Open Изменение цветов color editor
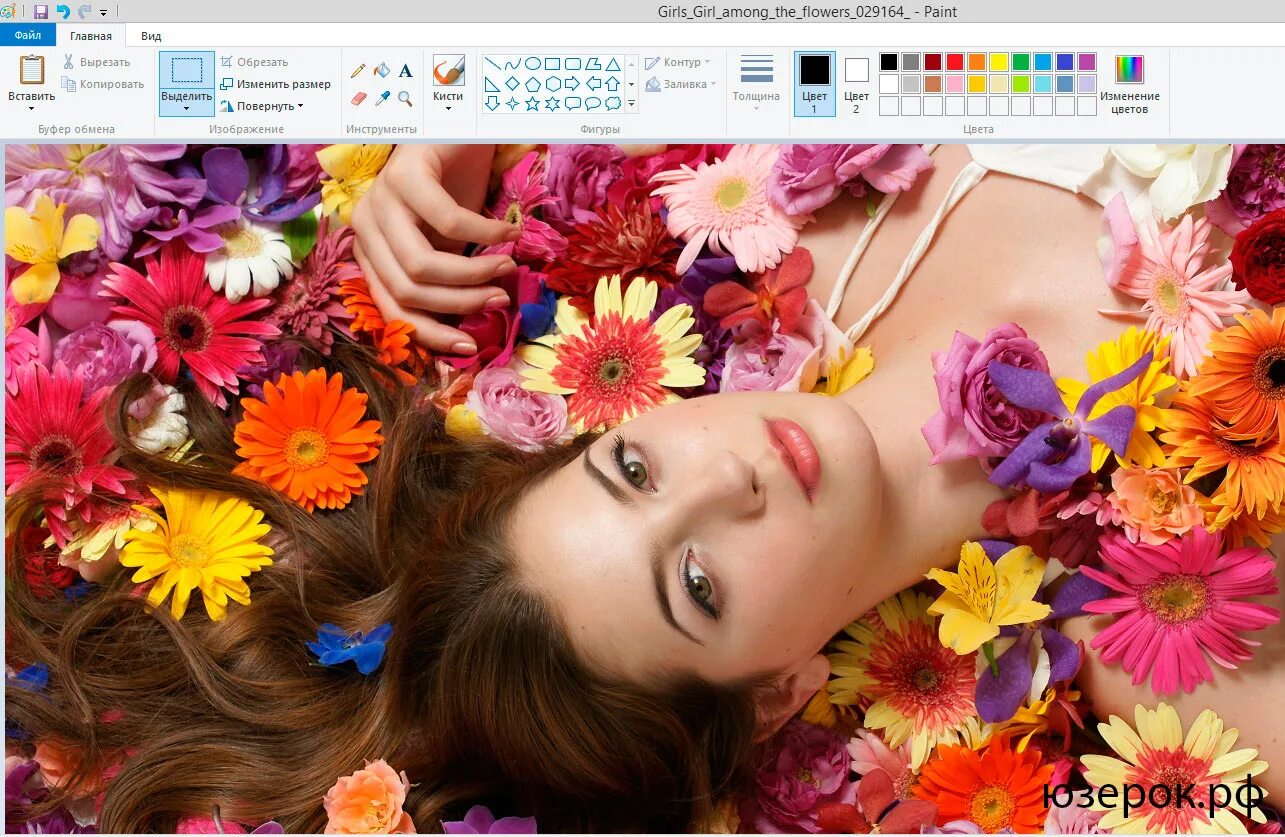1285x837 pixels. pos(1130,83)
